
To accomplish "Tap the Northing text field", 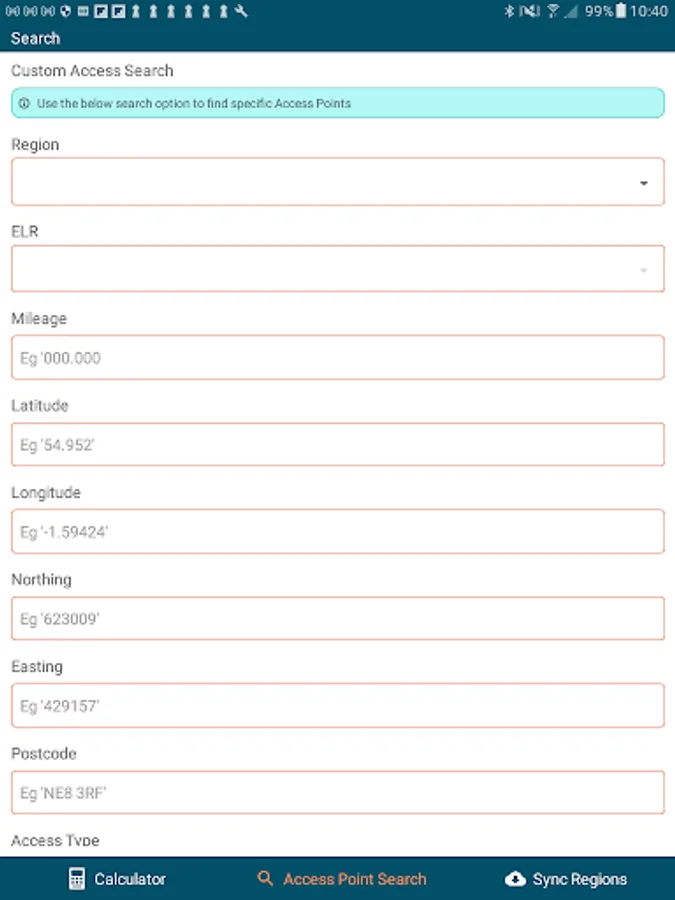I will [x=337, y=618].
